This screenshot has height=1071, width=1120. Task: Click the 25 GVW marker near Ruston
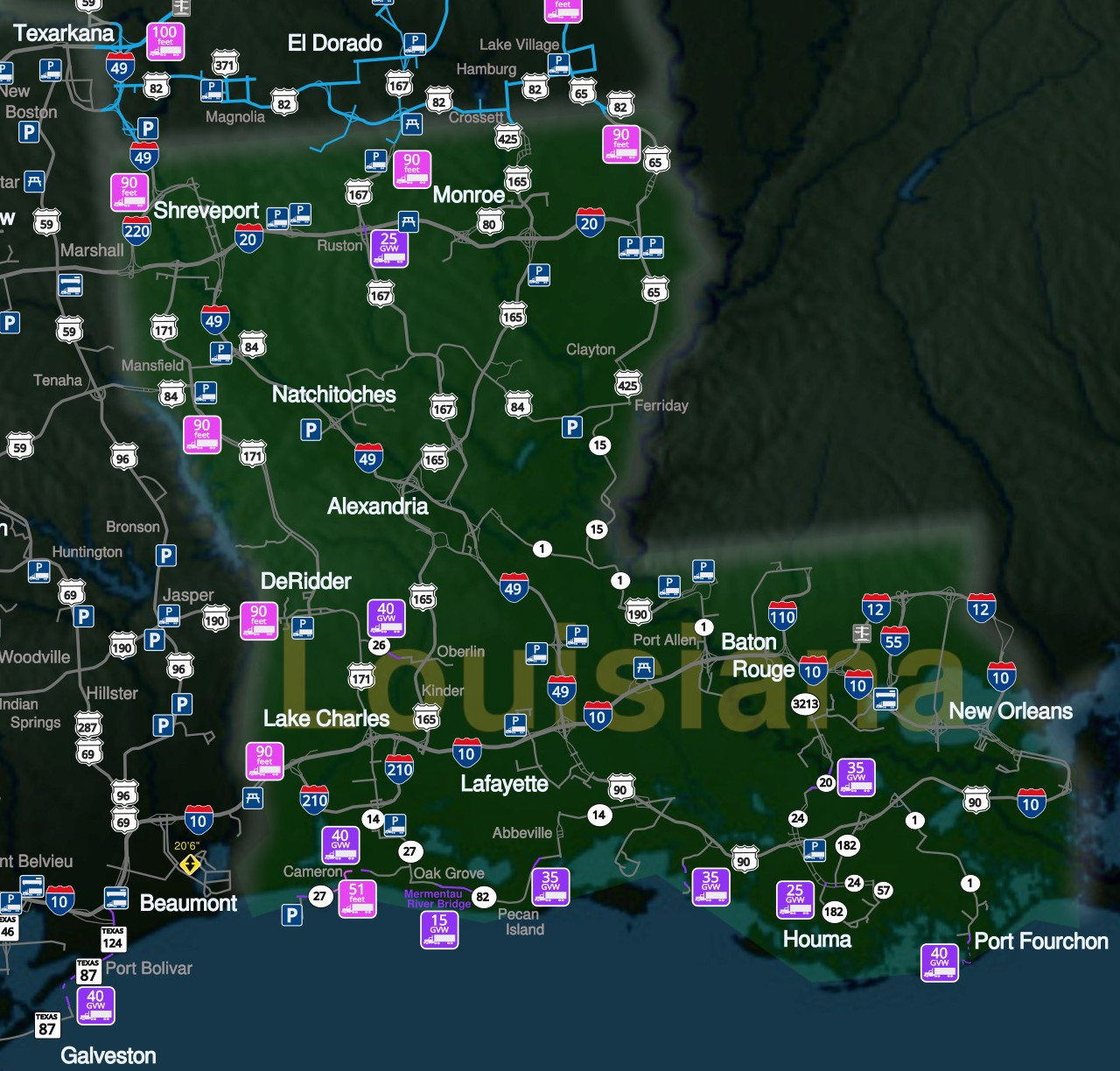(x=389, y=248)
